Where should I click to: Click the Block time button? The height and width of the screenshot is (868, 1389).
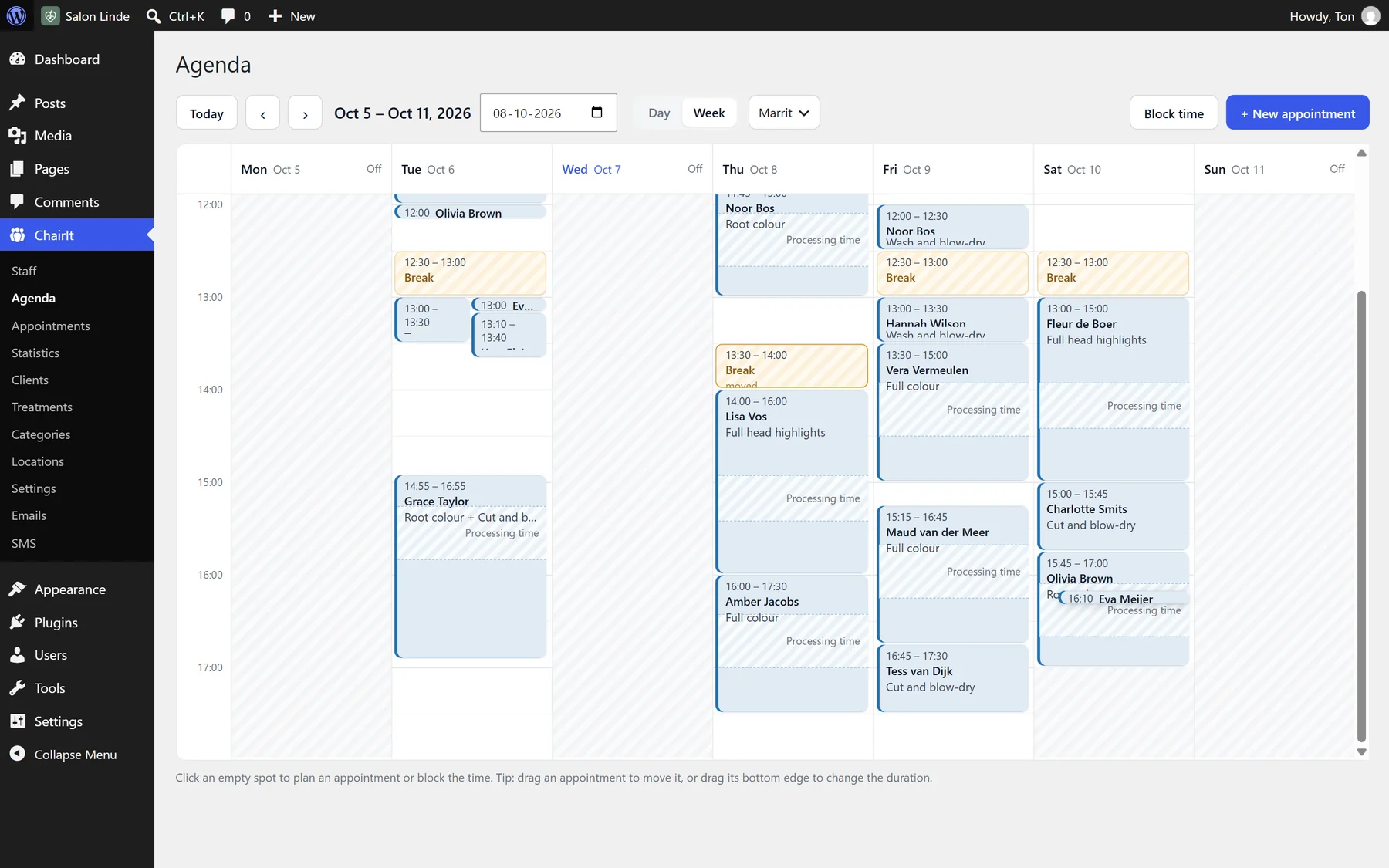pos(1174,113)
